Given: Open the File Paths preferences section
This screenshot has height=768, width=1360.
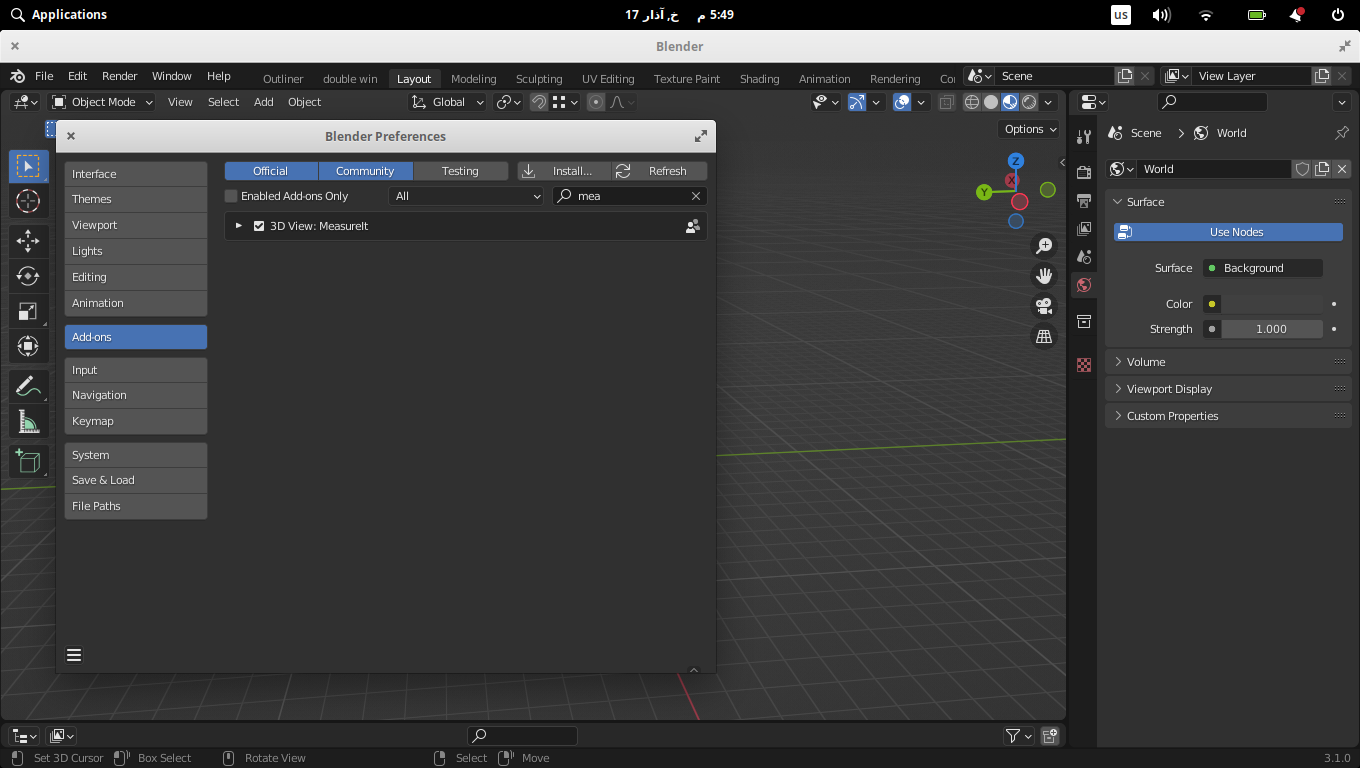Looking at the screenshot, I should point(136,506).
